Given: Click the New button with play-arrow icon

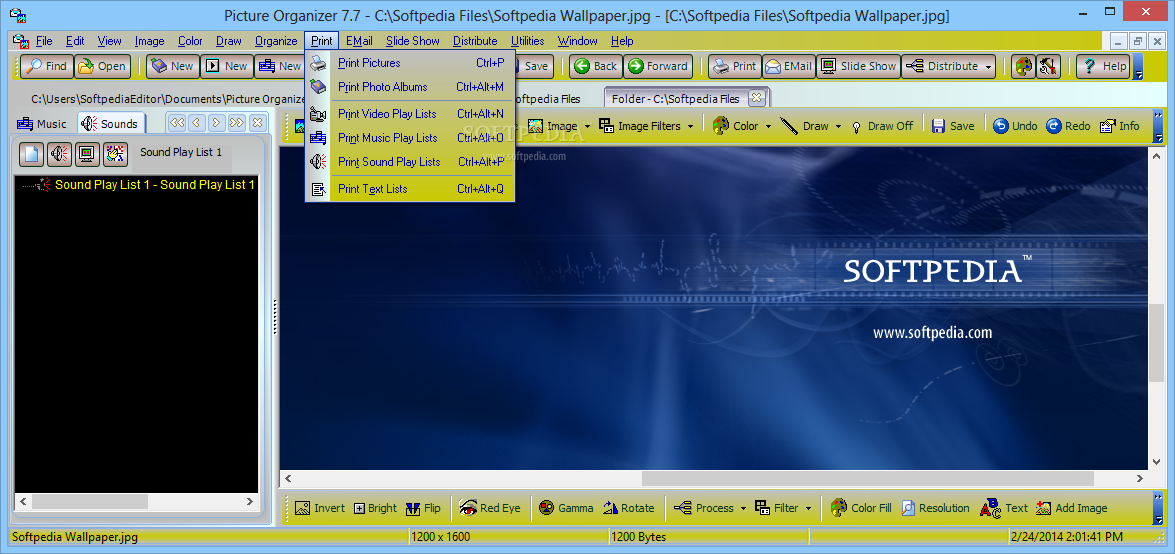Looking at the screenshot, I should [x=226, y=66].
